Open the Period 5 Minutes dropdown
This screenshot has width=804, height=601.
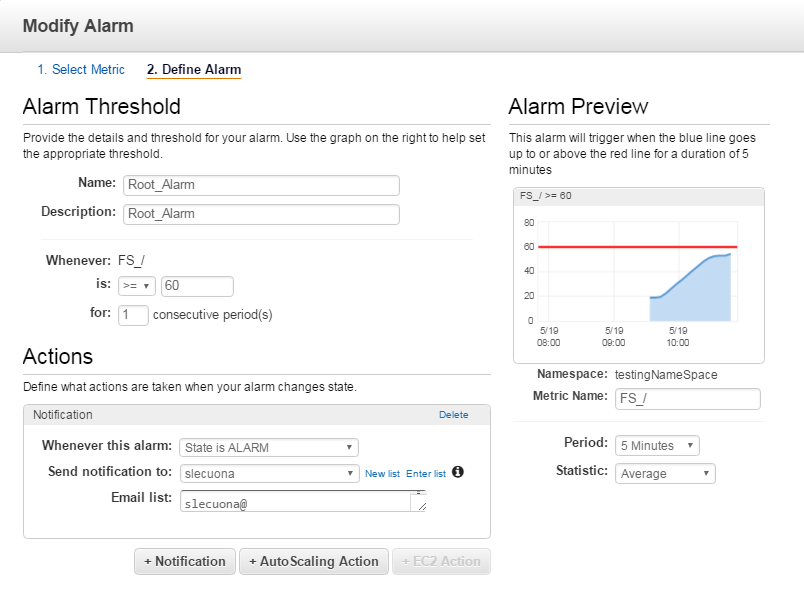click(x=657, y=445)
